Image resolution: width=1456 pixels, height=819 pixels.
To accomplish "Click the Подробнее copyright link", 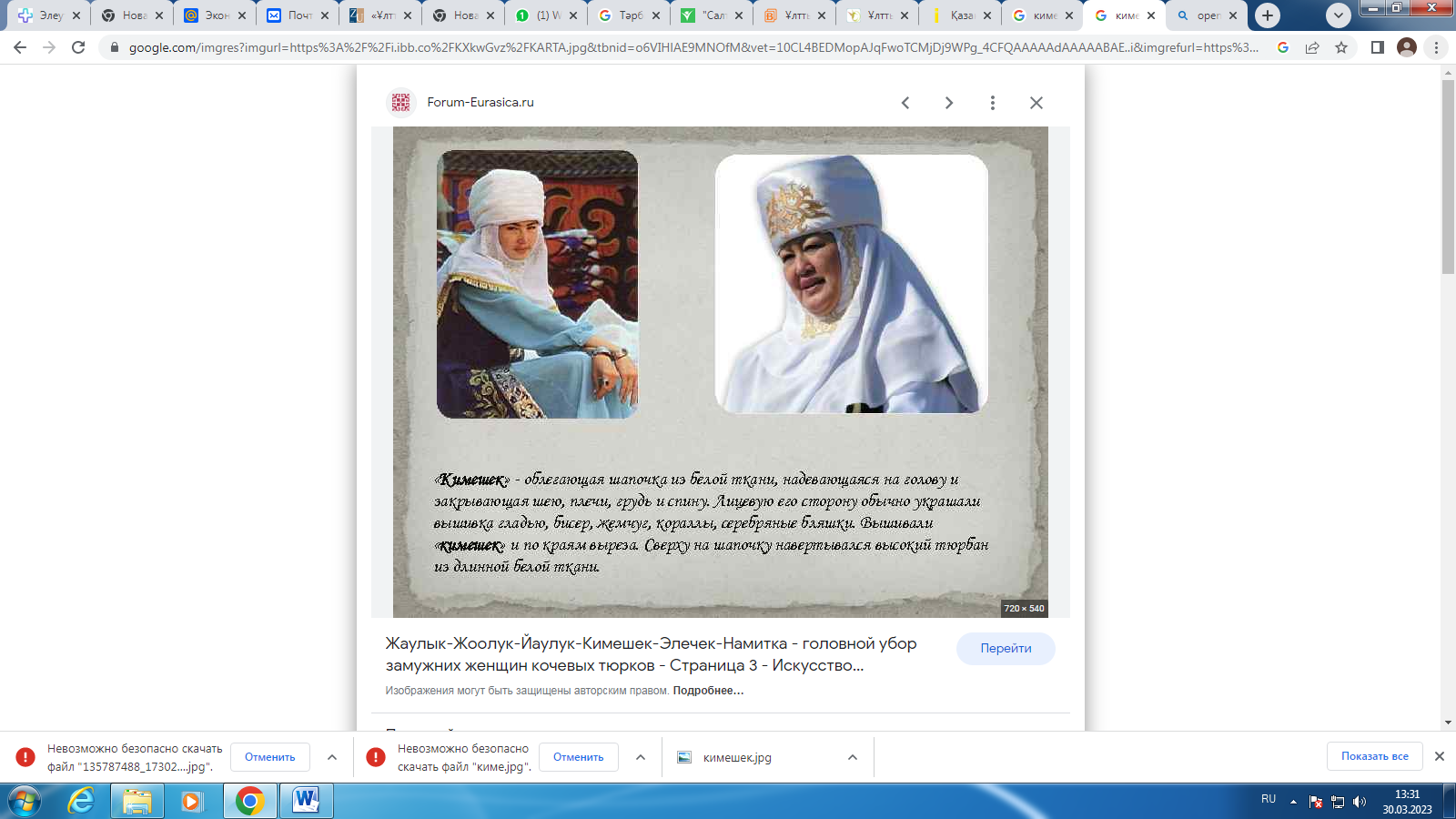I will [x=708, y=691].
